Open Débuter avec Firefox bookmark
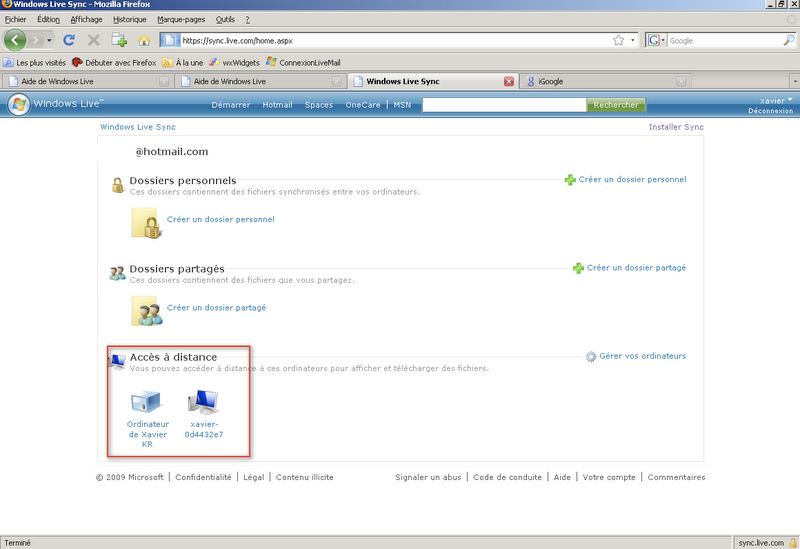The height and width of the screenshot is (549, 800). 114,63
